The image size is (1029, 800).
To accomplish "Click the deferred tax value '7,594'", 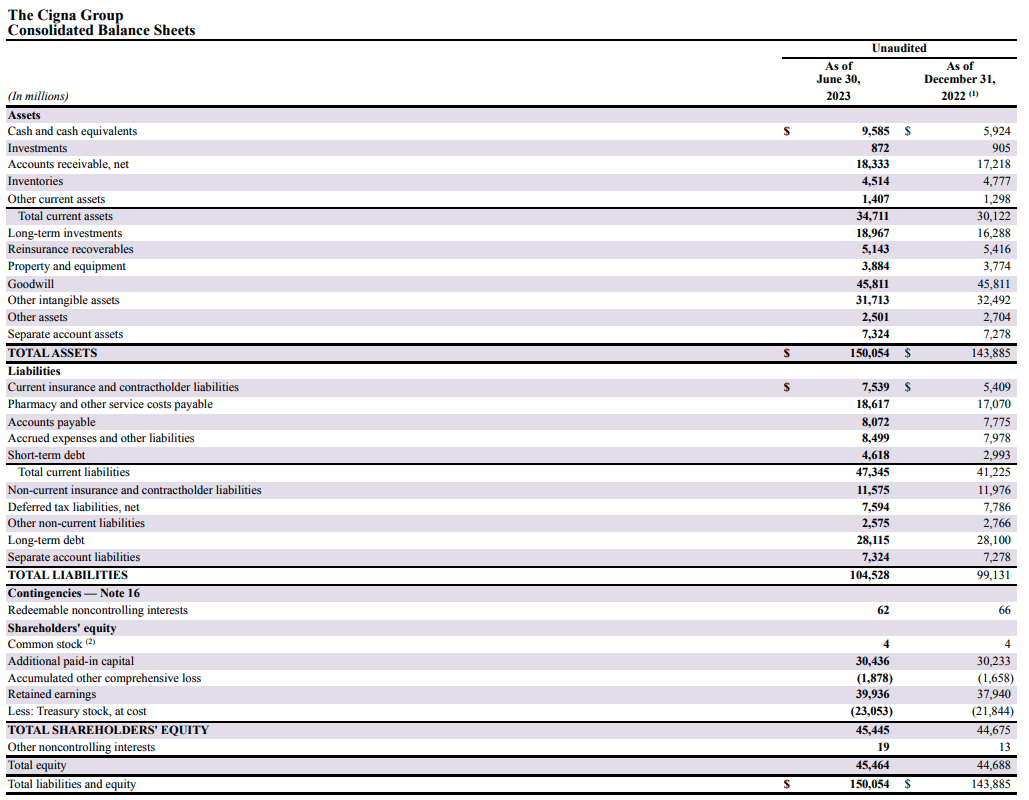I will click(x=875, y=507).
